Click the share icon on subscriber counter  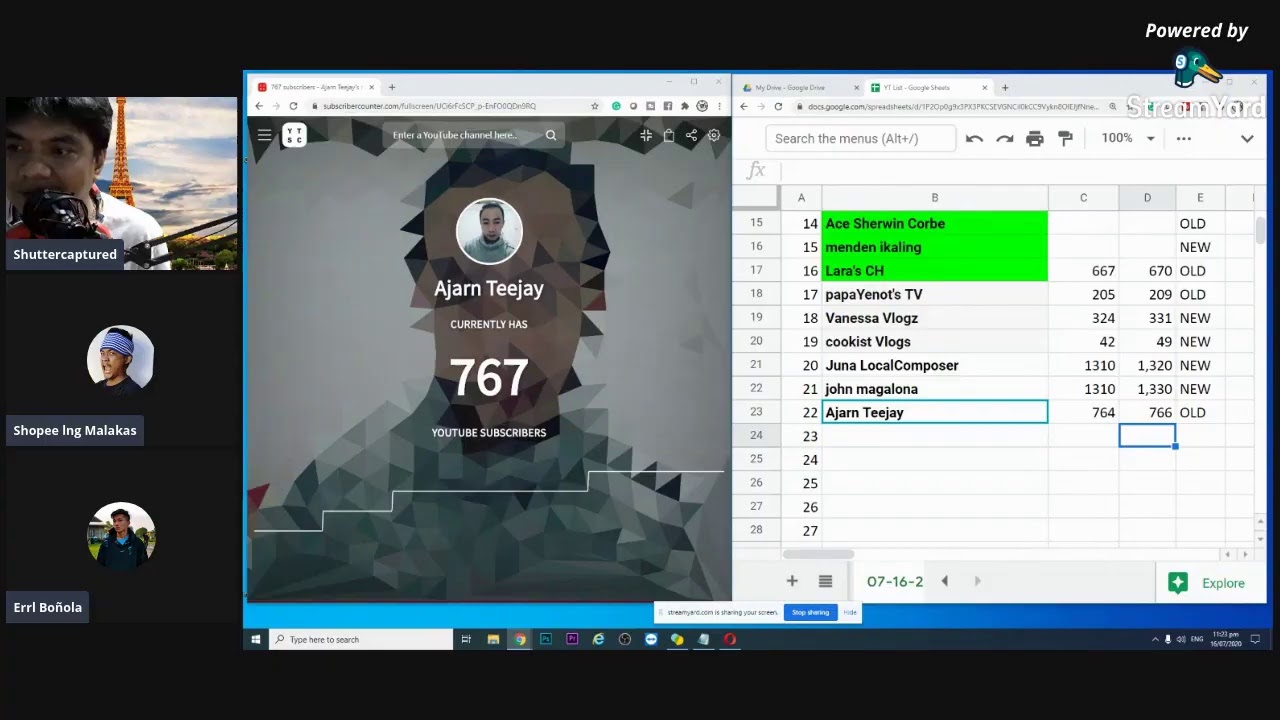click(691, 135)
